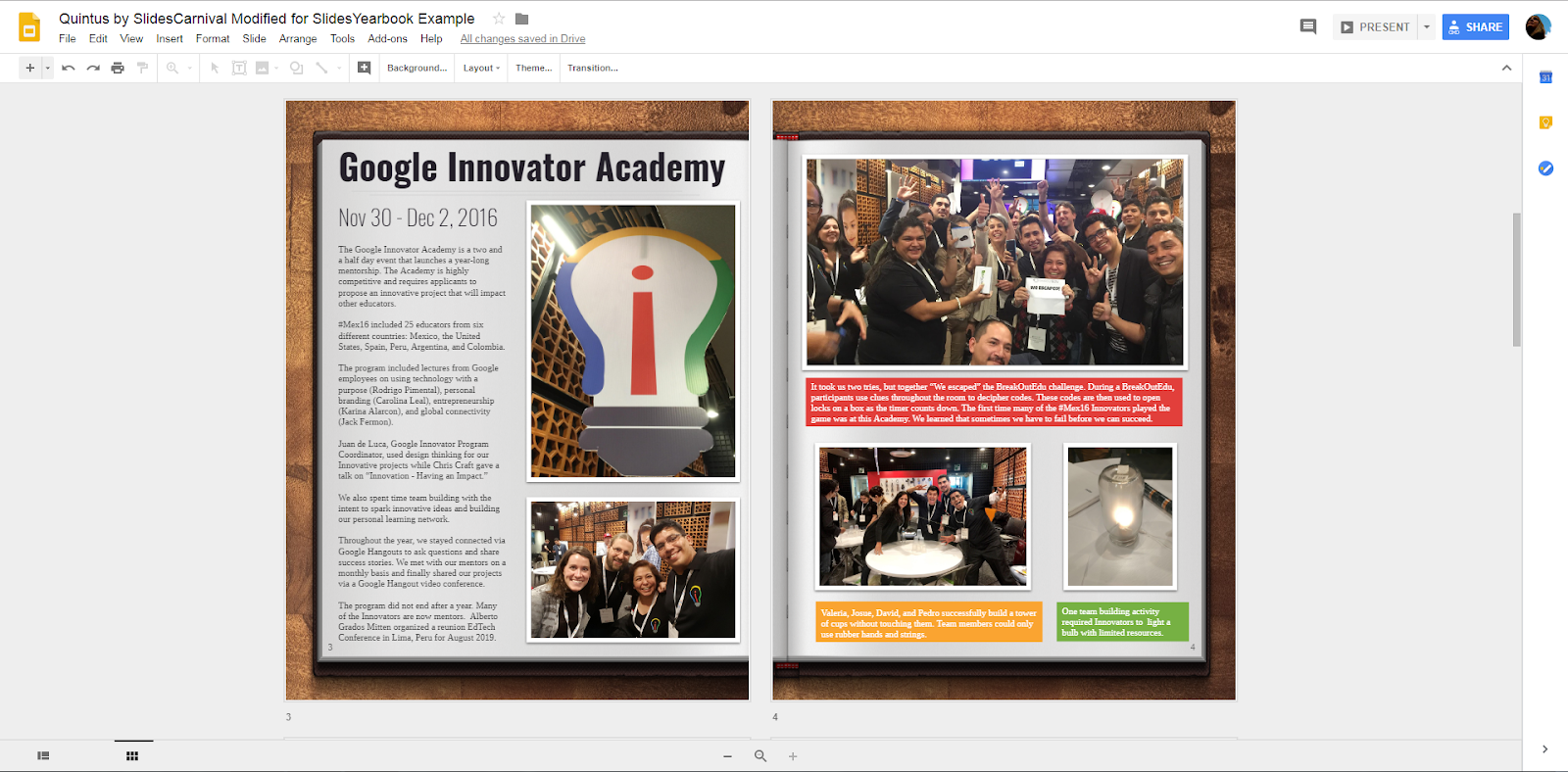Undo the last action

point(69,68)
